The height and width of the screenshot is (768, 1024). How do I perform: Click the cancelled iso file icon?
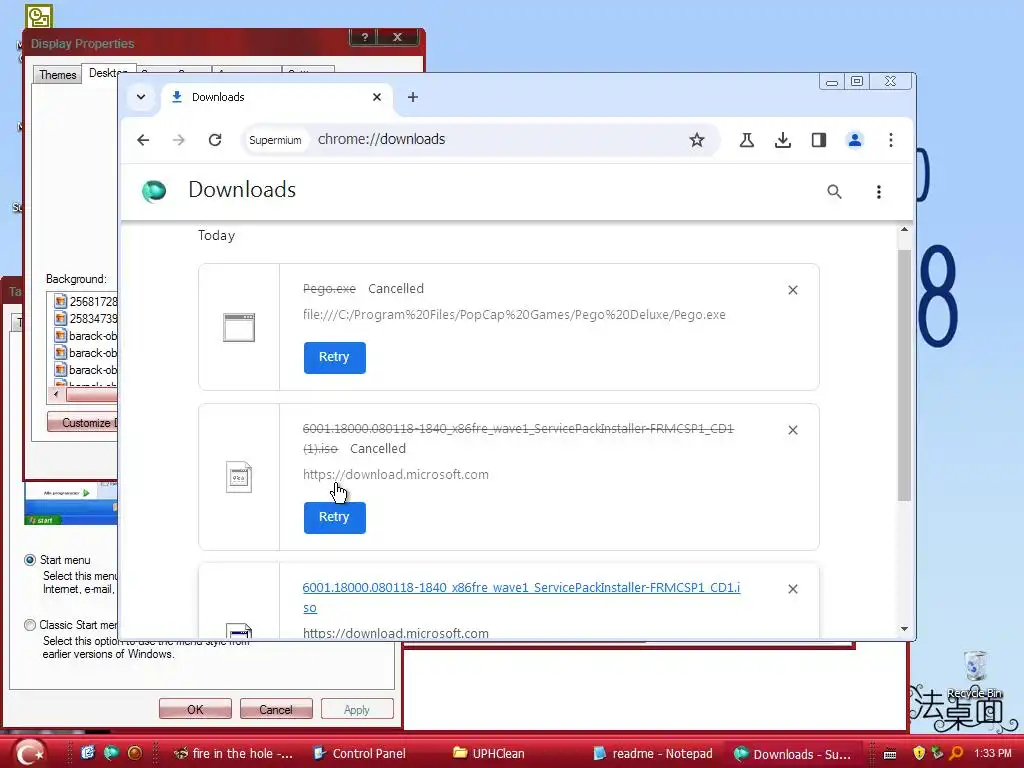(x=239, y=477)
